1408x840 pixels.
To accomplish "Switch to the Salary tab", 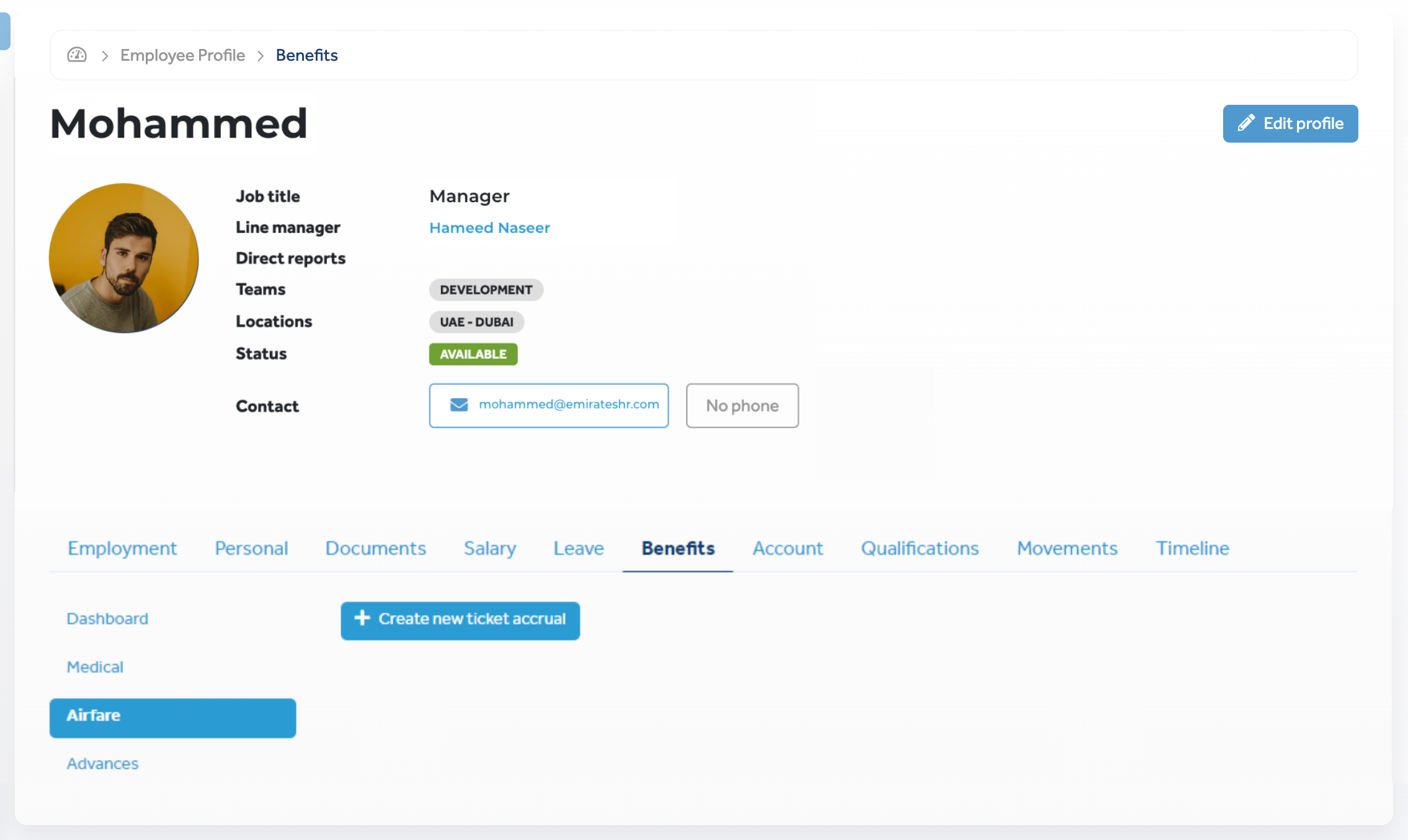I will pos(489,548).
